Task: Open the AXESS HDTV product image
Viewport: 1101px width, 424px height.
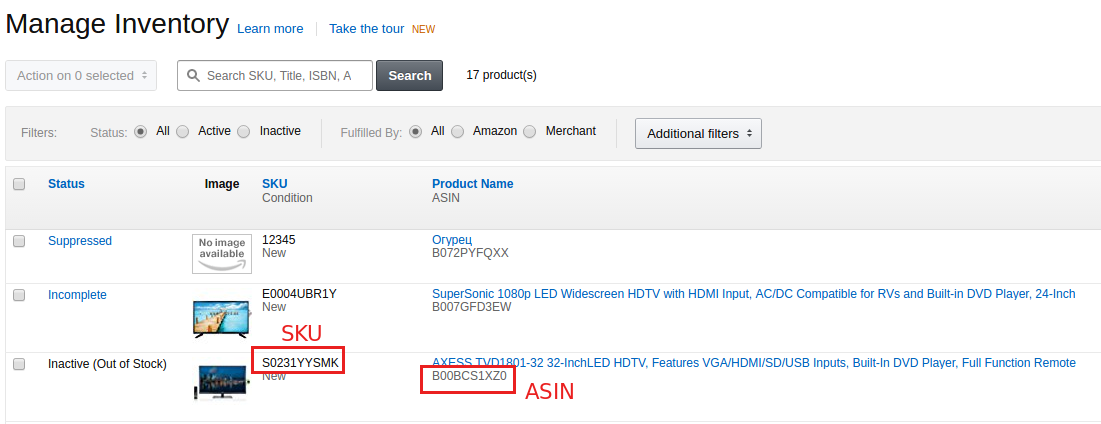Action: 222,383
